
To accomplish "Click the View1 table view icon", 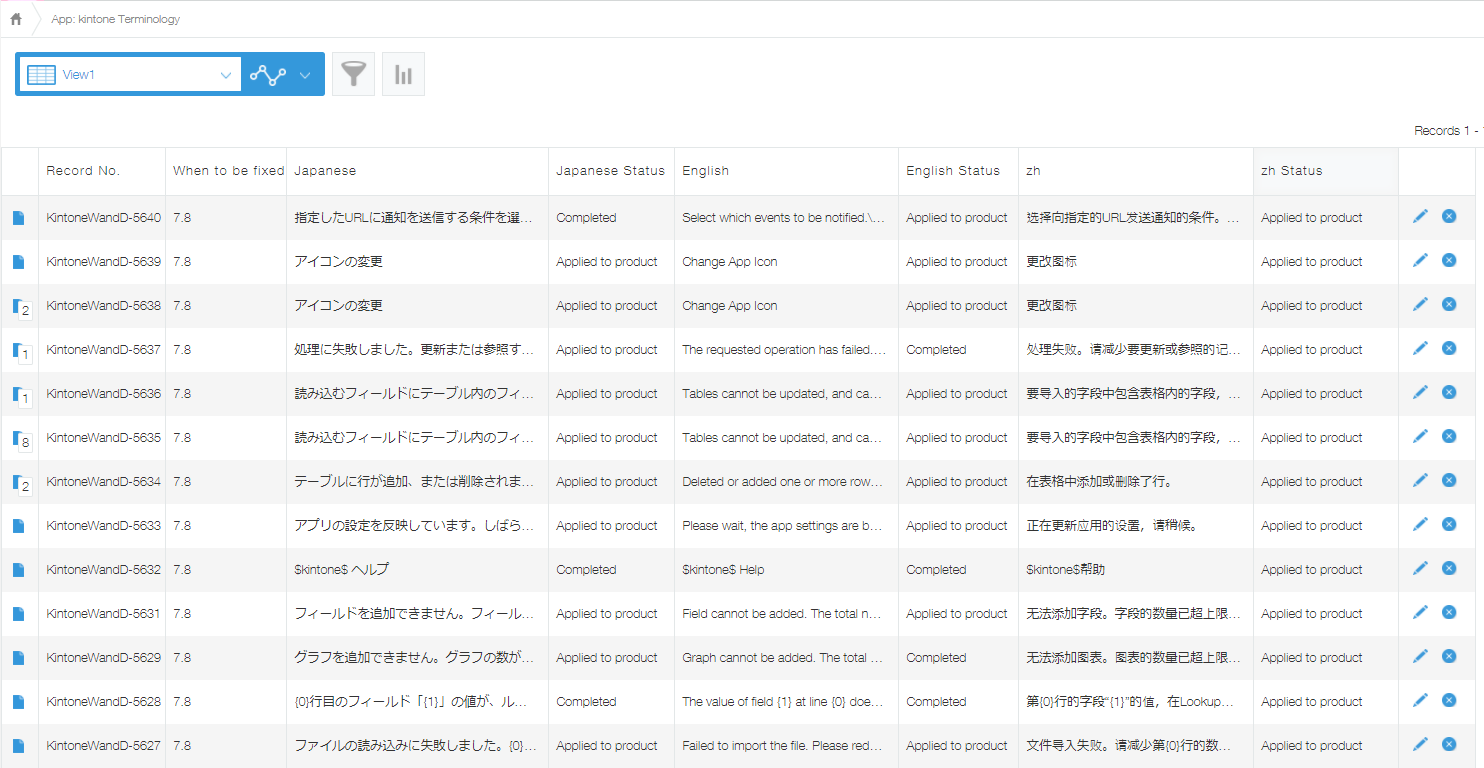I will point(41,74).
